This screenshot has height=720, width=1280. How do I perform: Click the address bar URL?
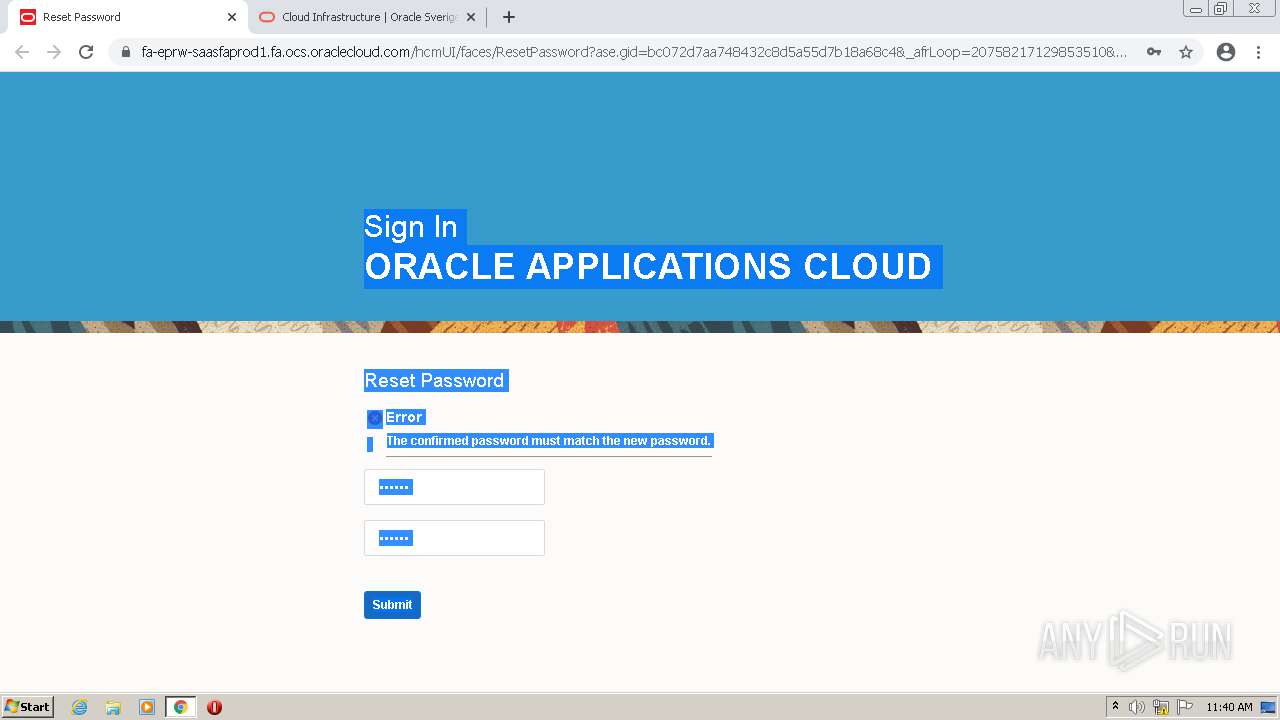(x=634, y=52)
